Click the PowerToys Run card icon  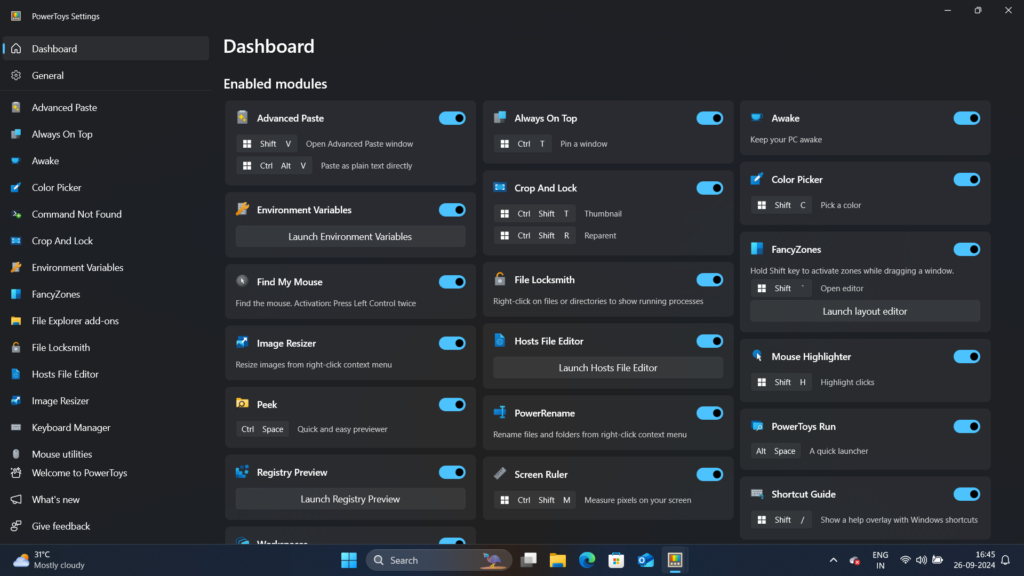(757, 426)
